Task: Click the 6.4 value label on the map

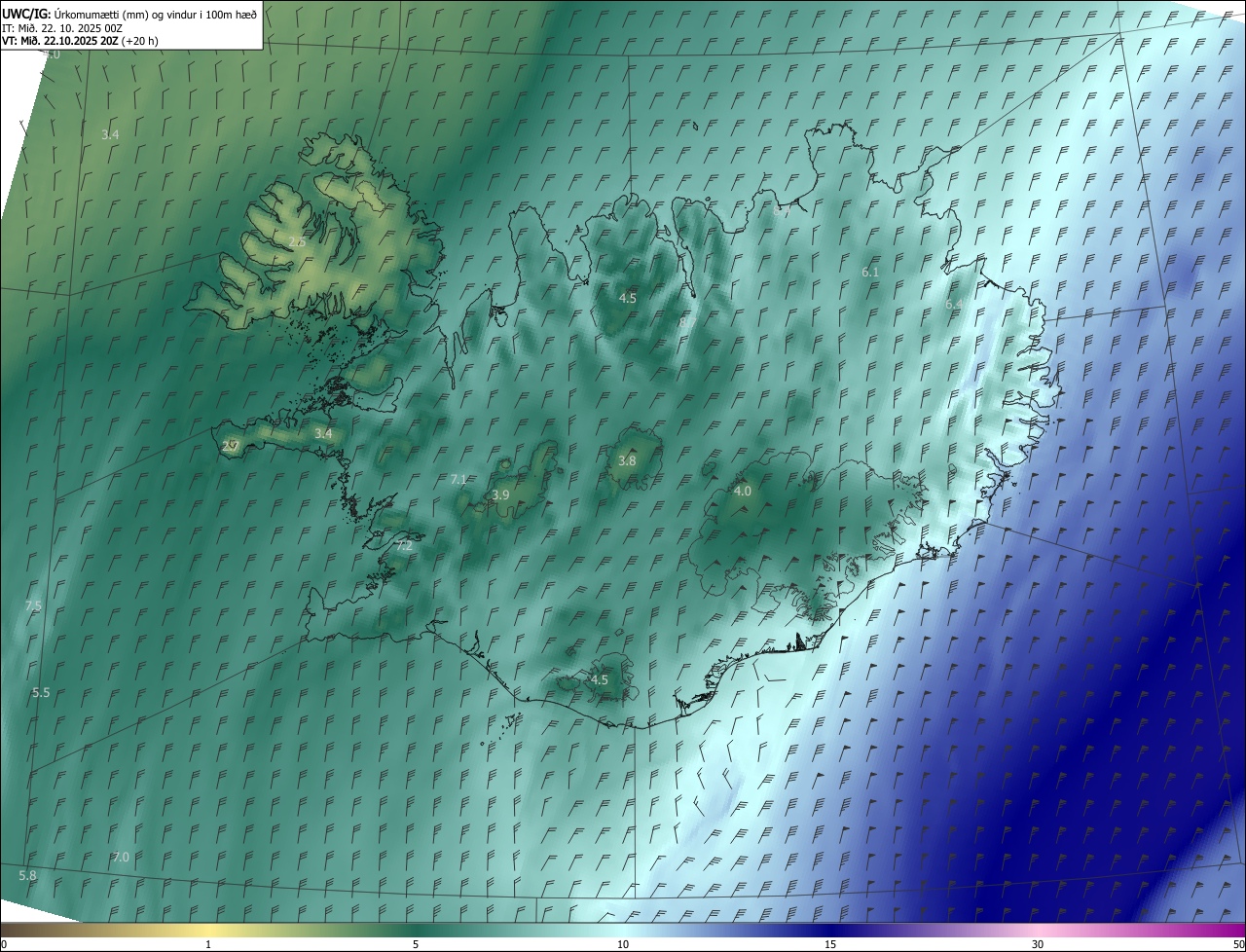Action: tap(954, 305)
